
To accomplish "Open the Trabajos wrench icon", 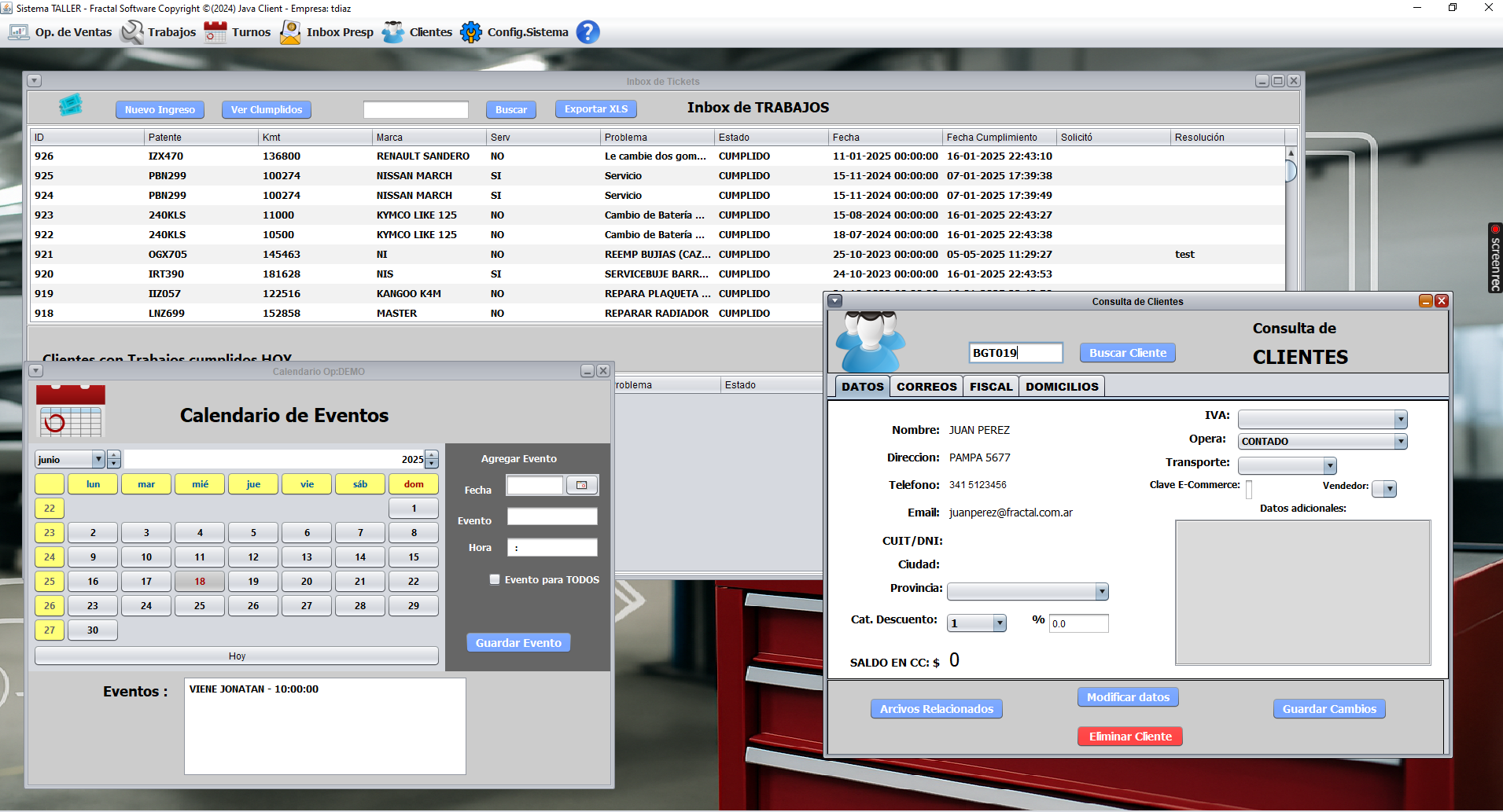I will coord(132,32).
